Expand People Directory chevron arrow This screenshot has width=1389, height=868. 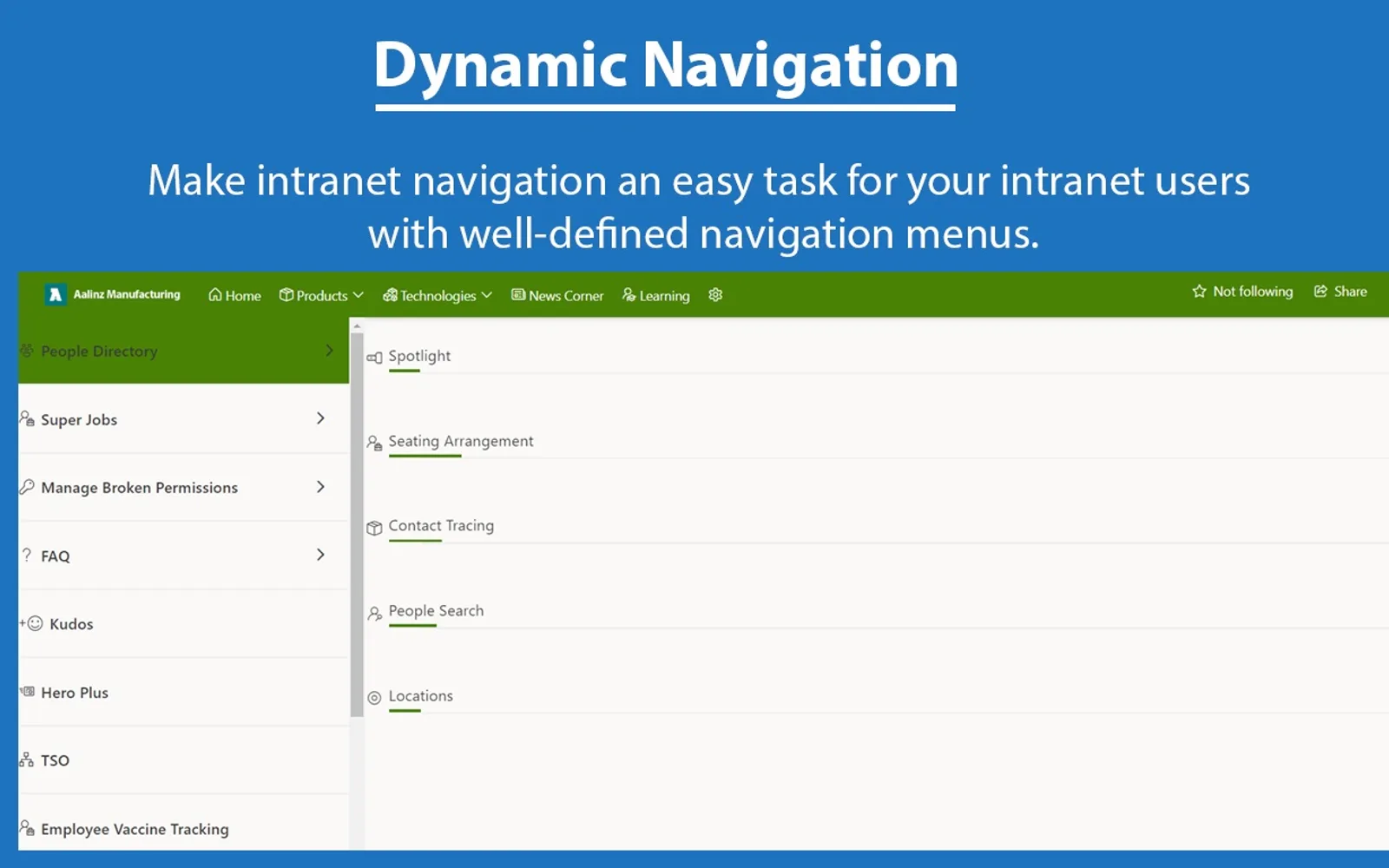coord(329,350)
